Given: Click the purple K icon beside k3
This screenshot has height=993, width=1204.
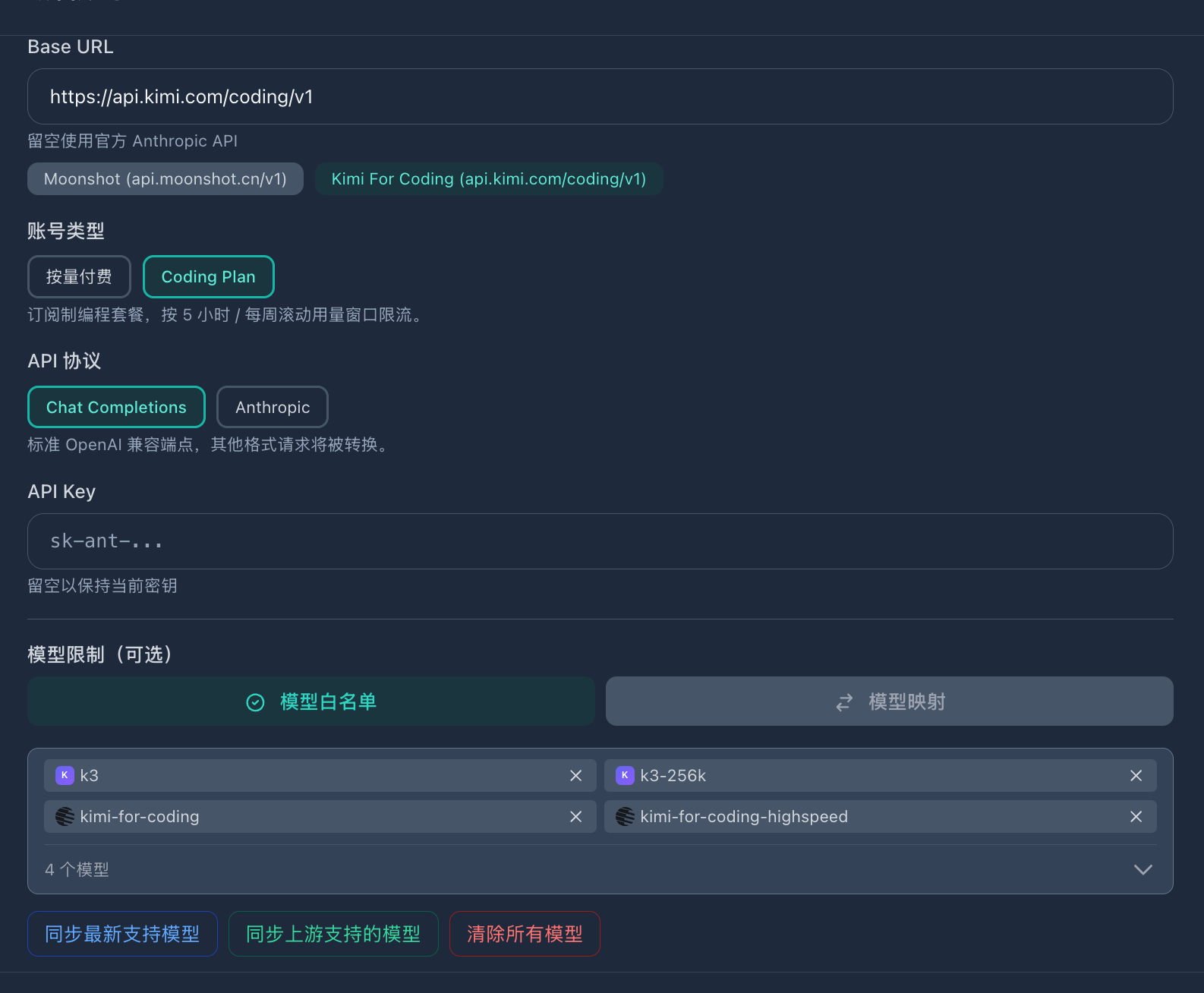Looking at the screenshot, I should pyautogui.click(x=65, y=776).
